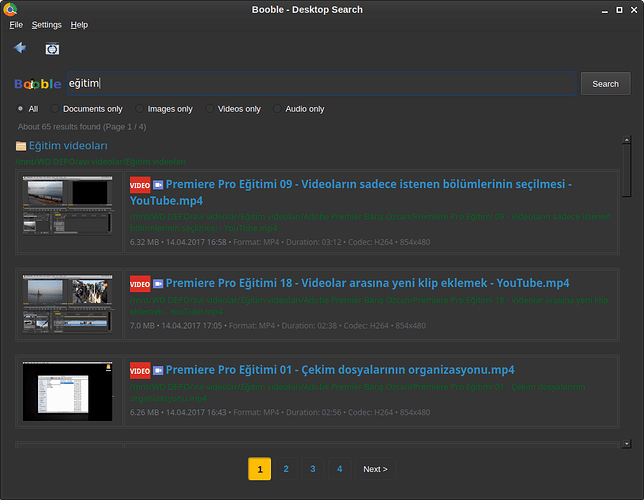Click the folder path under Eğitim videoları

(x=101, y=161)
